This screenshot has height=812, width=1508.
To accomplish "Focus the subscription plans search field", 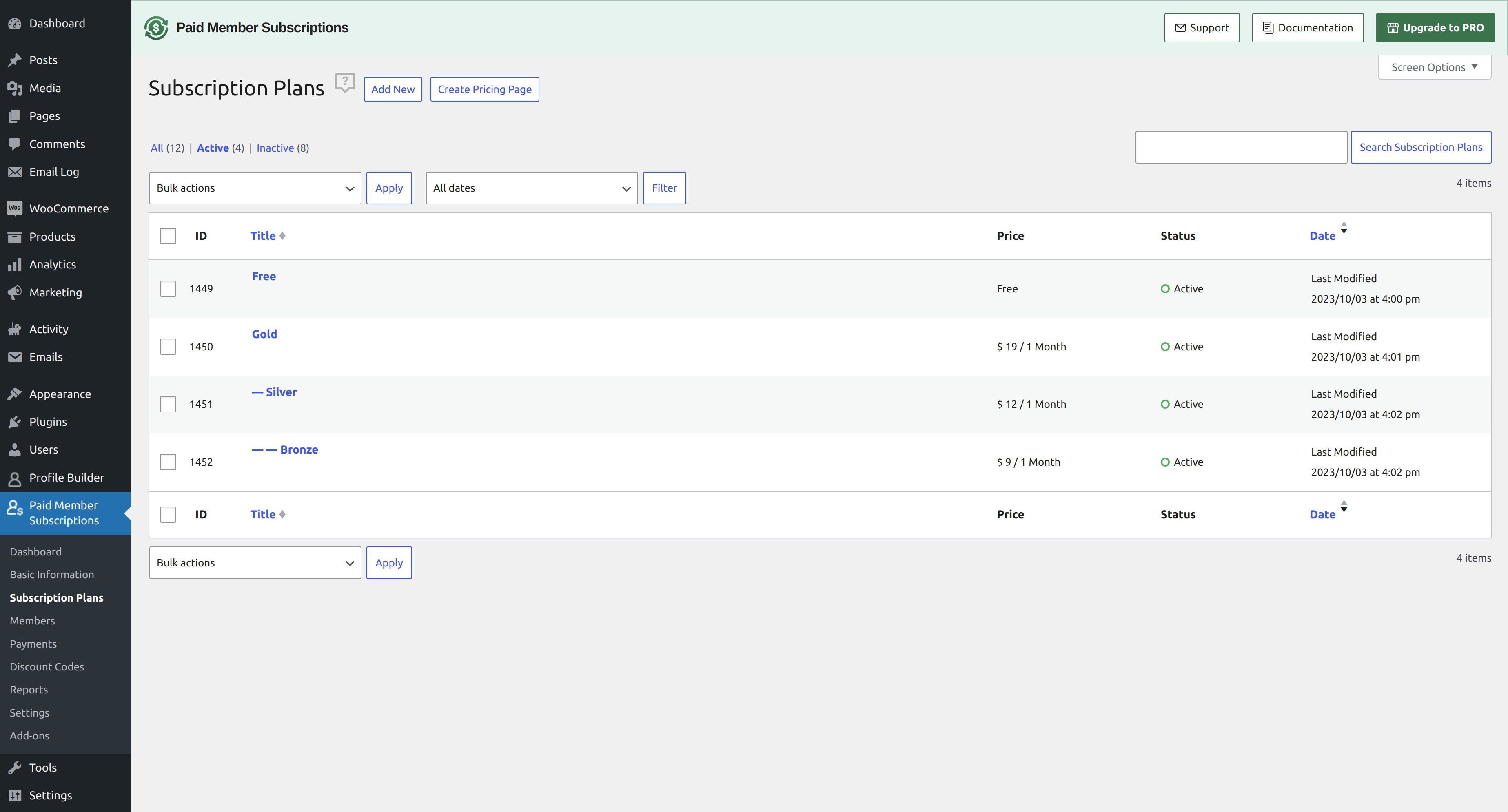I will (1240, 147).
